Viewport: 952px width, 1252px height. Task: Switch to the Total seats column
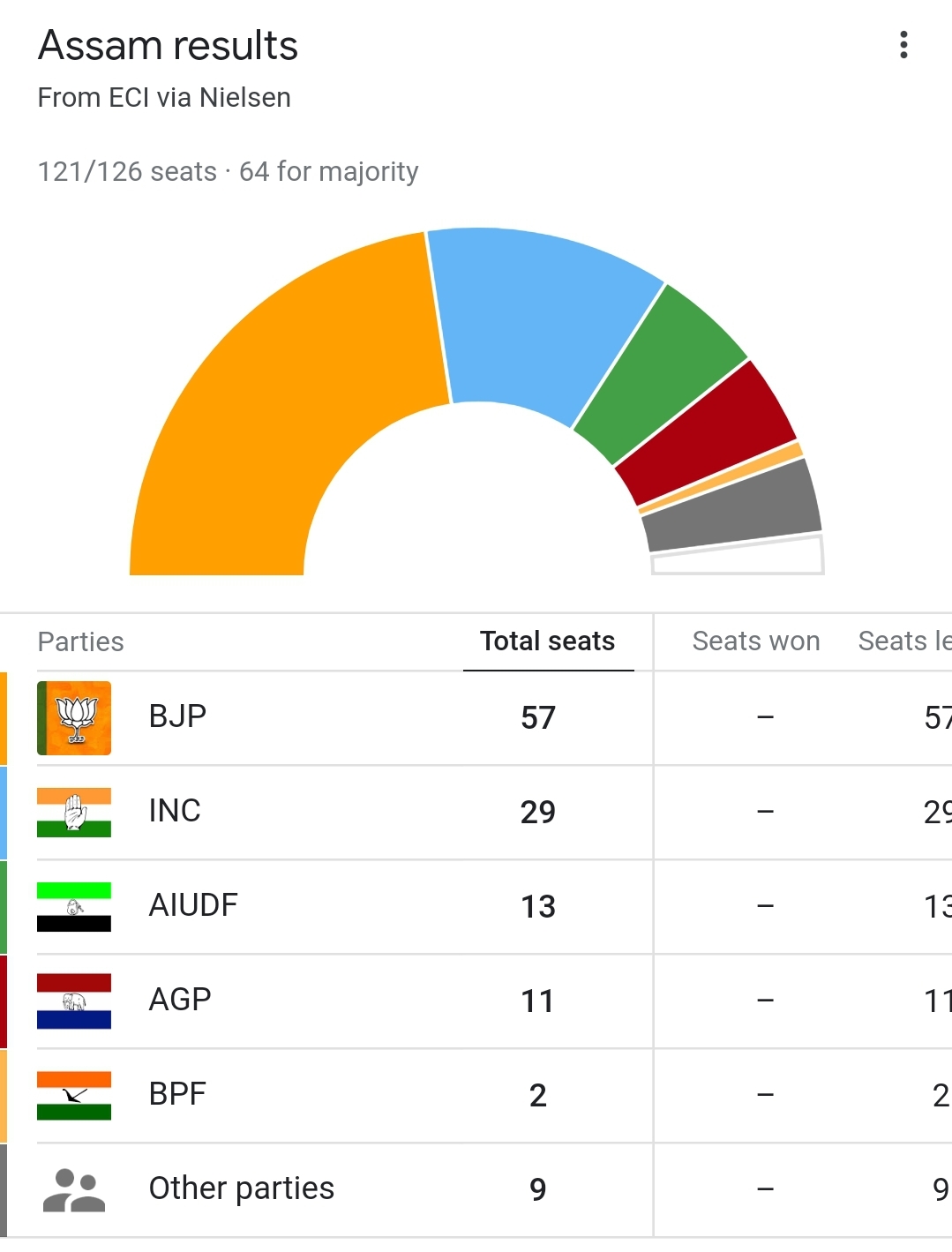click(x=546, y=641)
